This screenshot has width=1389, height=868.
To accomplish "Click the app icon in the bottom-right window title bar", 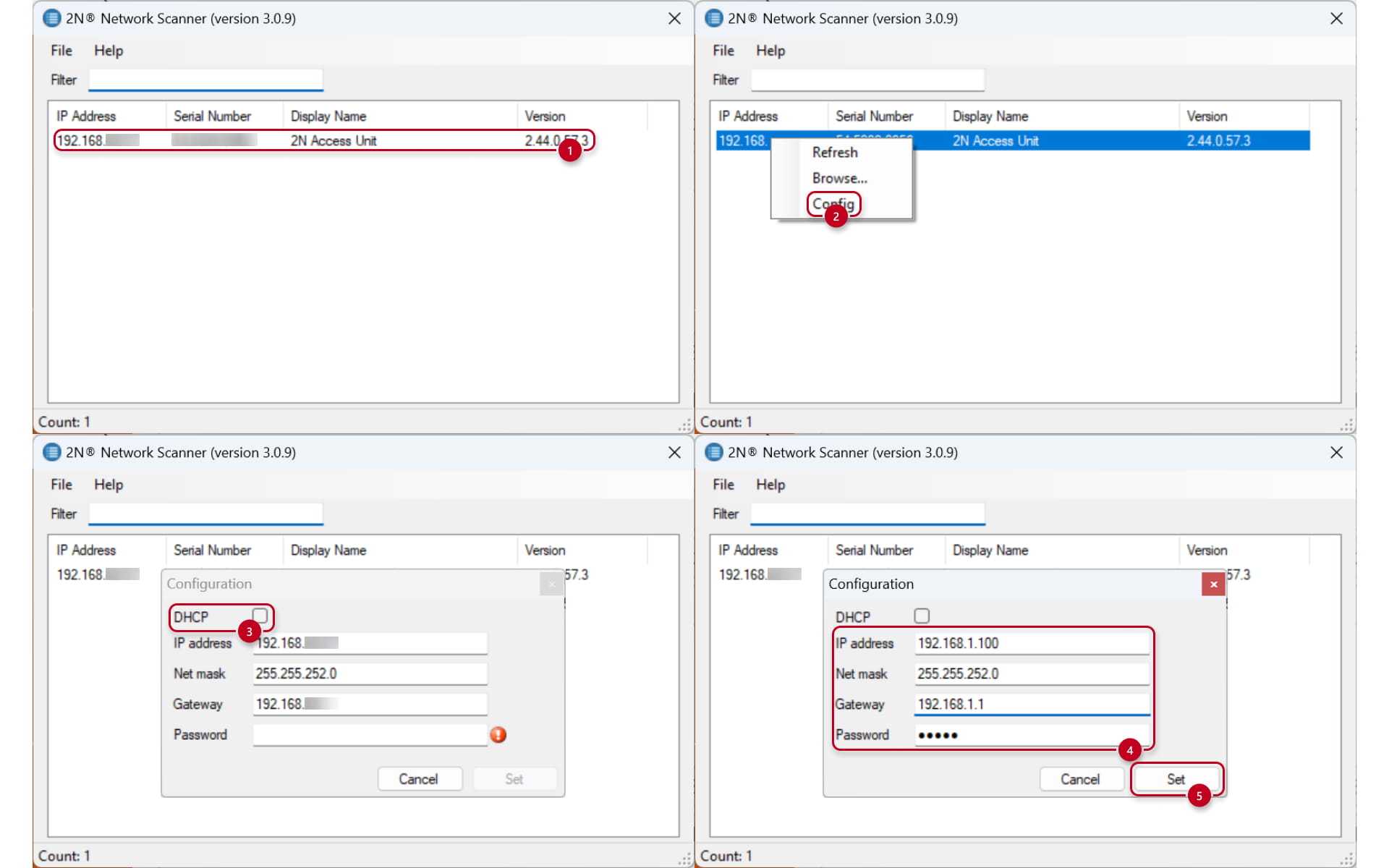I will (713, 452).
